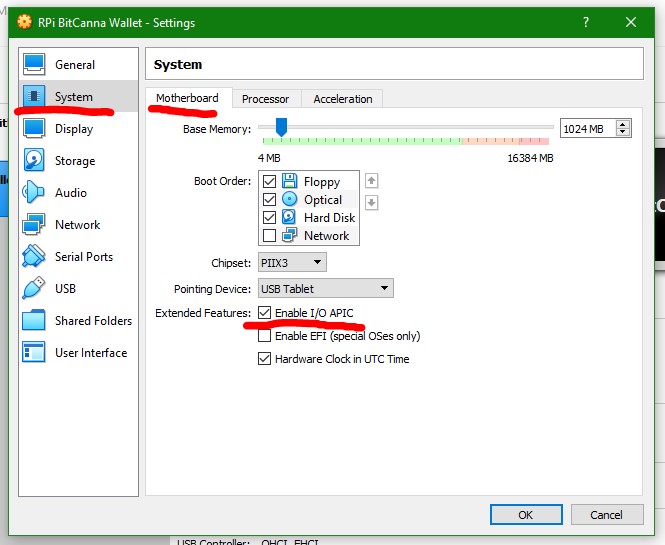The height and width of the screenshot is (545, 665).
Task: Open the Chipset PIIX3 dropdown
Action: 292,263
